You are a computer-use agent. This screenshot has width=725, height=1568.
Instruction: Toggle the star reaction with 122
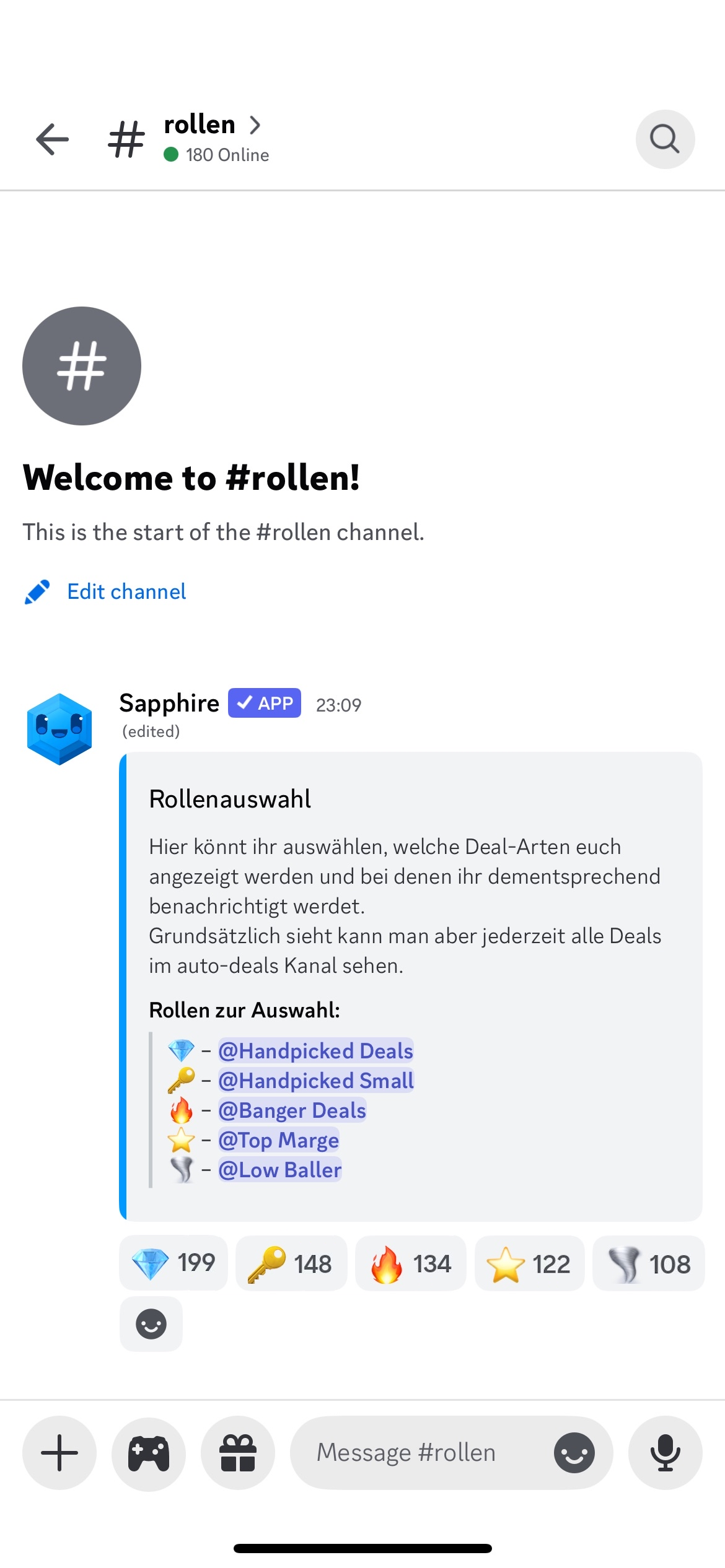(x=529, y=1263)
